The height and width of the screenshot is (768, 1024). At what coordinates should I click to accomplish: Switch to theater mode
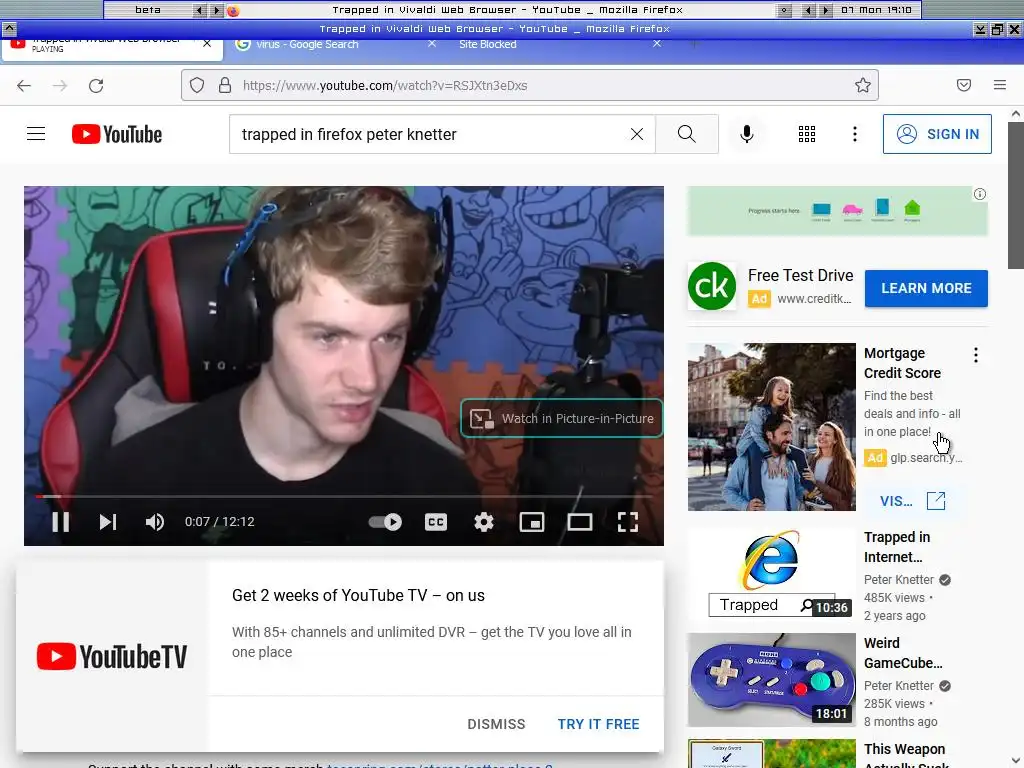(579, 522)
